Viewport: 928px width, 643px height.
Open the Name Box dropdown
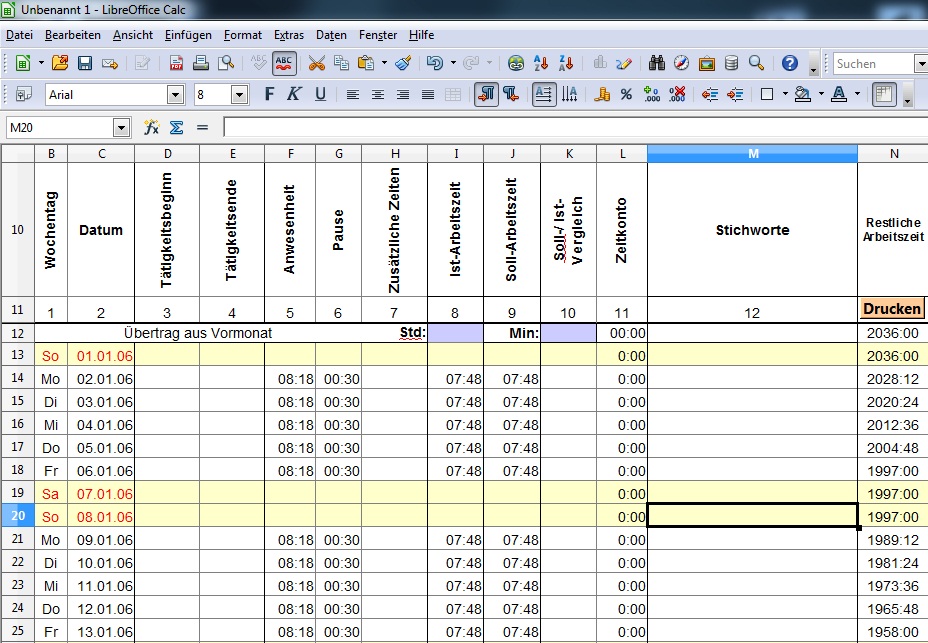[121, 127]
